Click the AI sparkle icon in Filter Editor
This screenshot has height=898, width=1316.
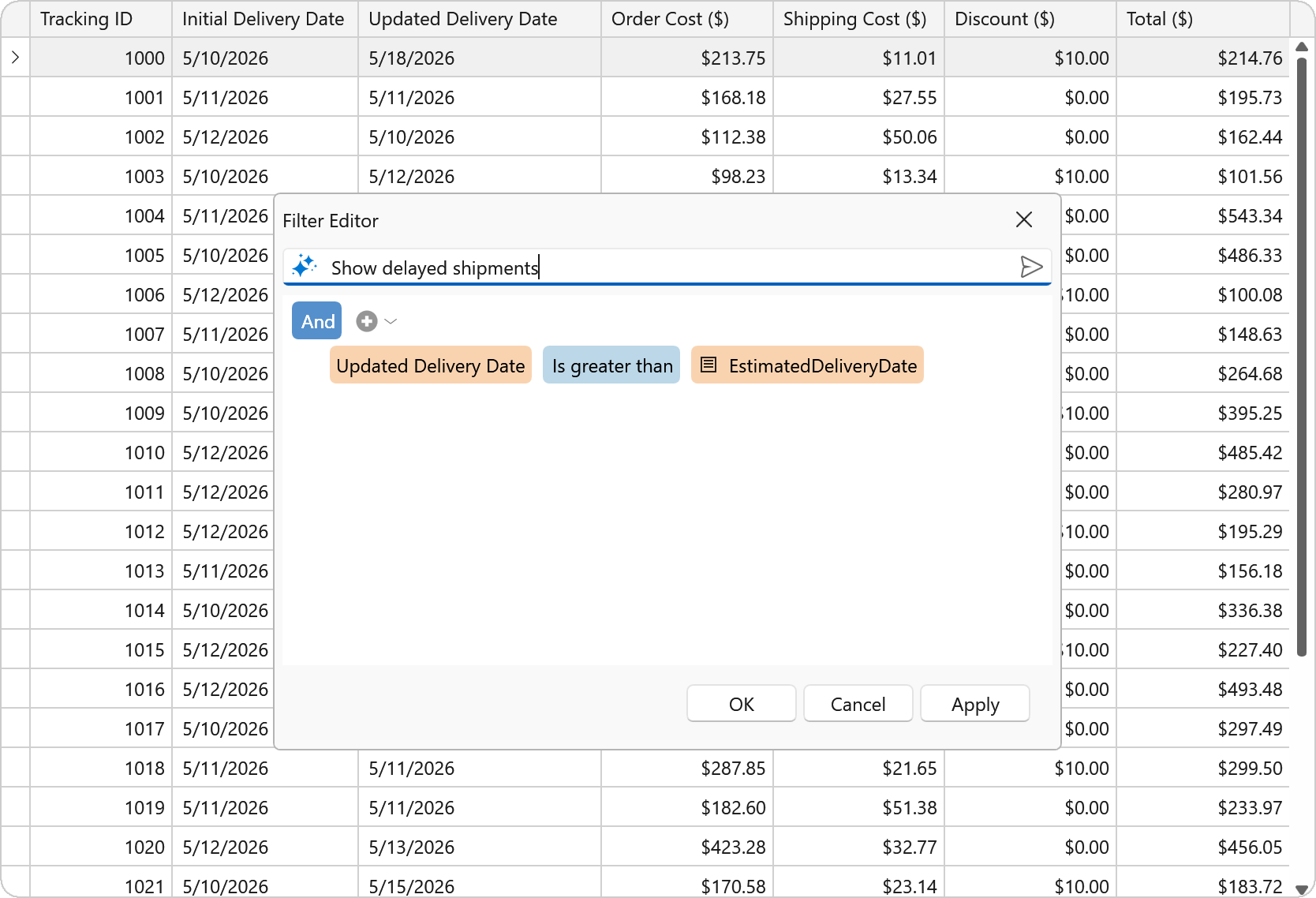click(304, 266)
